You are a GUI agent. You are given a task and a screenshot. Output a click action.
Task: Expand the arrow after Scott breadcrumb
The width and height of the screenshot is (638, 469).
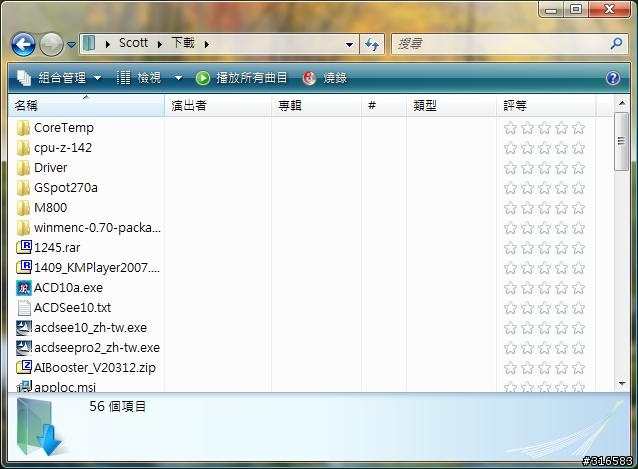[160, 44]
